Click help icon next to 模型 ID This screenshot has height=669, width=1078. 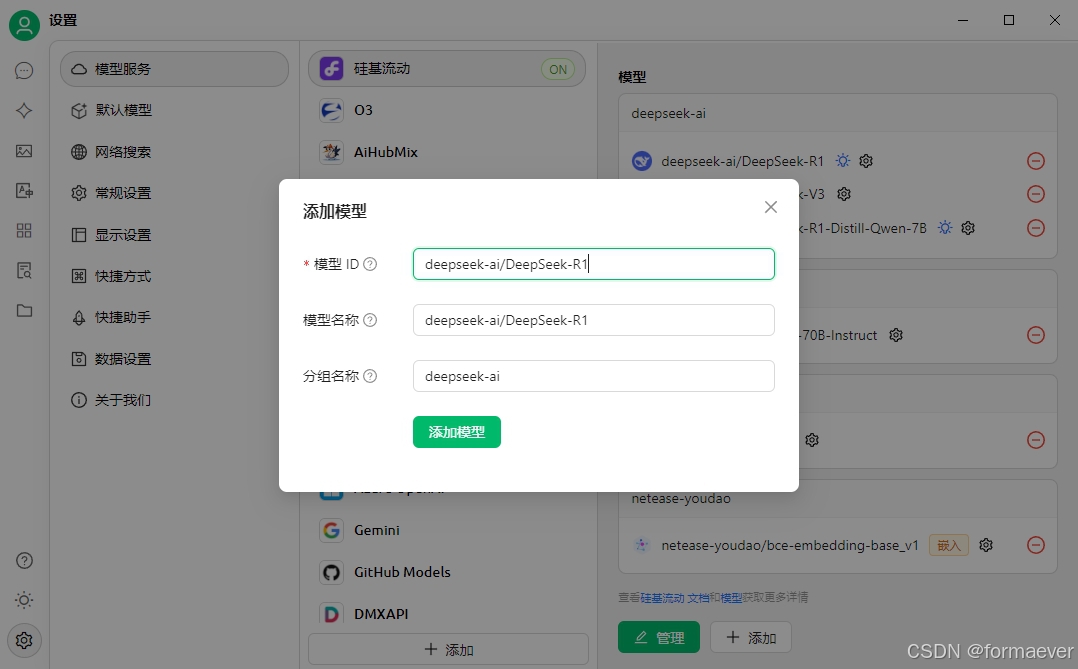pos(370,264)
